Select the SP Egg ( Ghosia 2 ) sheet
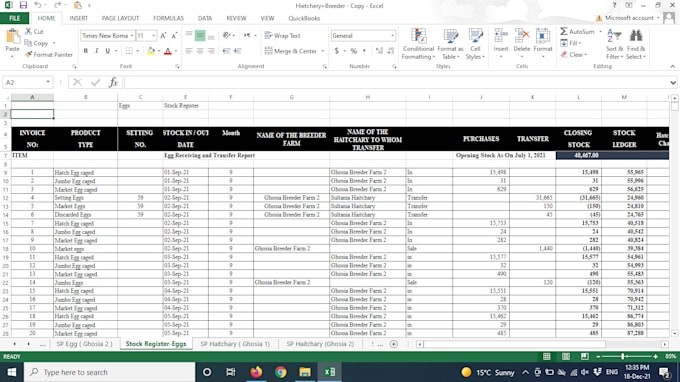The image size is (680, 382). tap(84, 344)
